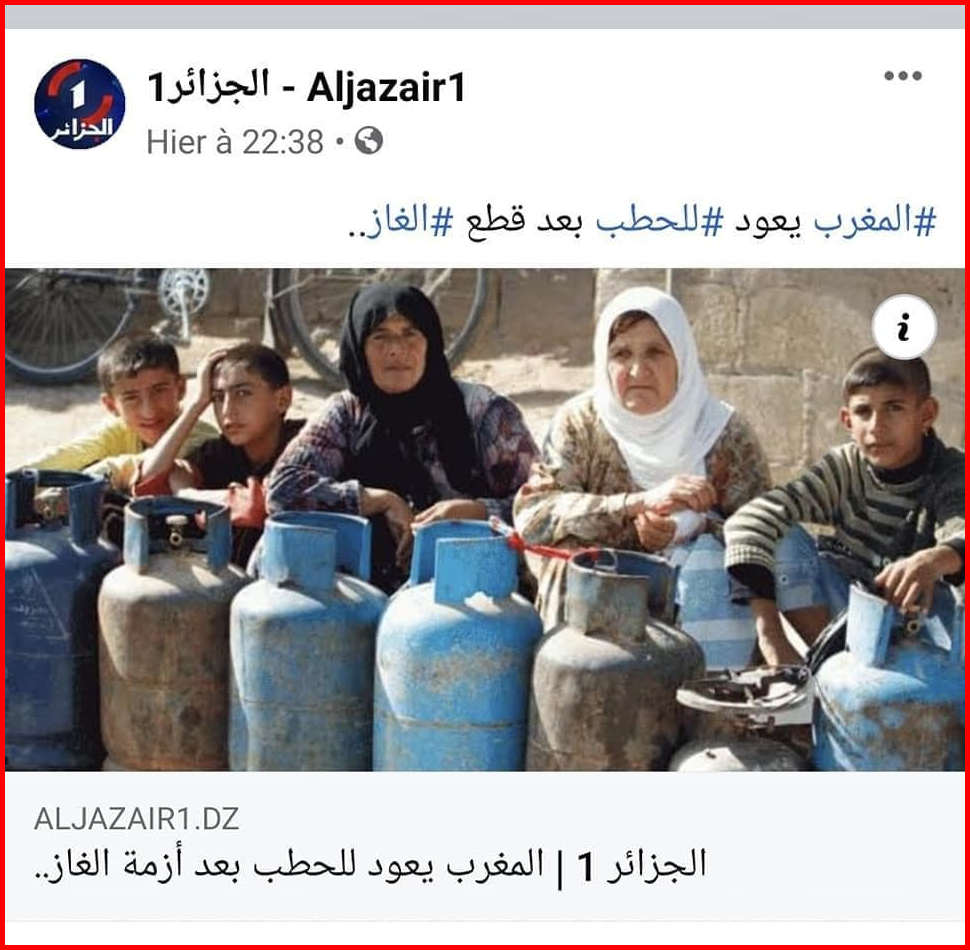The image size is (970, 950).
Task: Click the info "i" icon on the photo
Action: [x=904, y=327]
